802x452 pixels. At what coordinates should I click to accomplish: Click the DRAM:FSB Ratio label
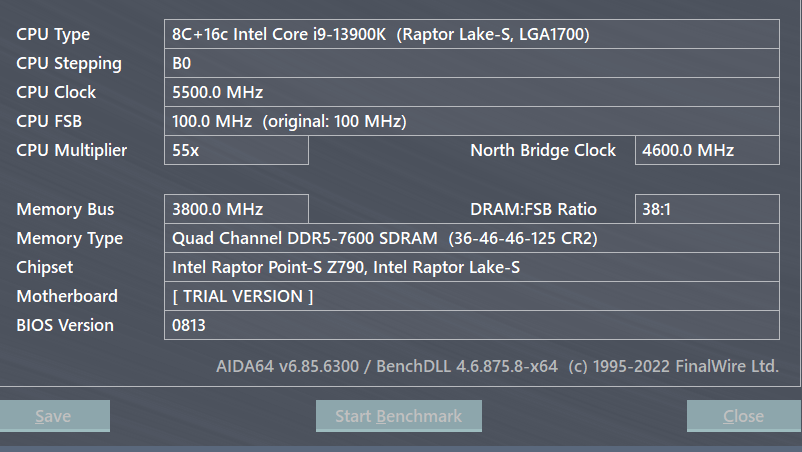tap(533, 209)
